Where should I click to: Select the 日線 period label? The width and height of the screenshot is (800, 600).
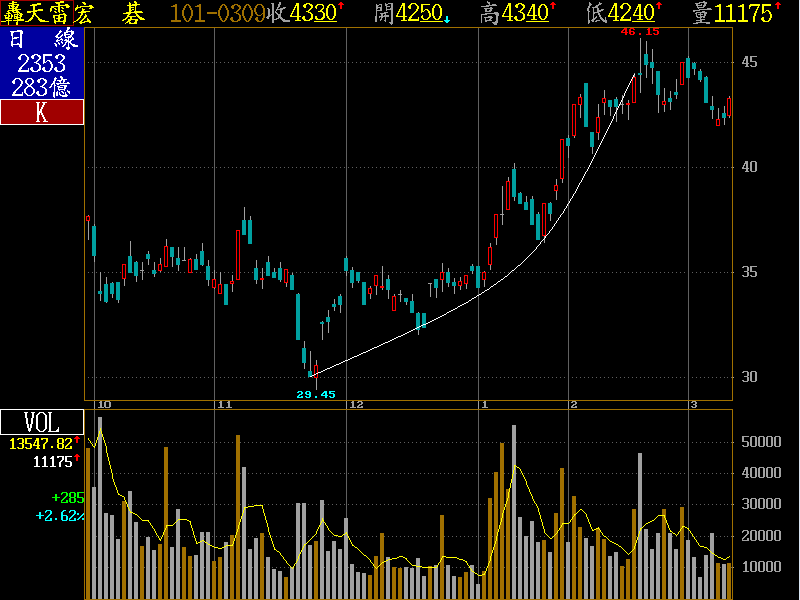point(41,40)
